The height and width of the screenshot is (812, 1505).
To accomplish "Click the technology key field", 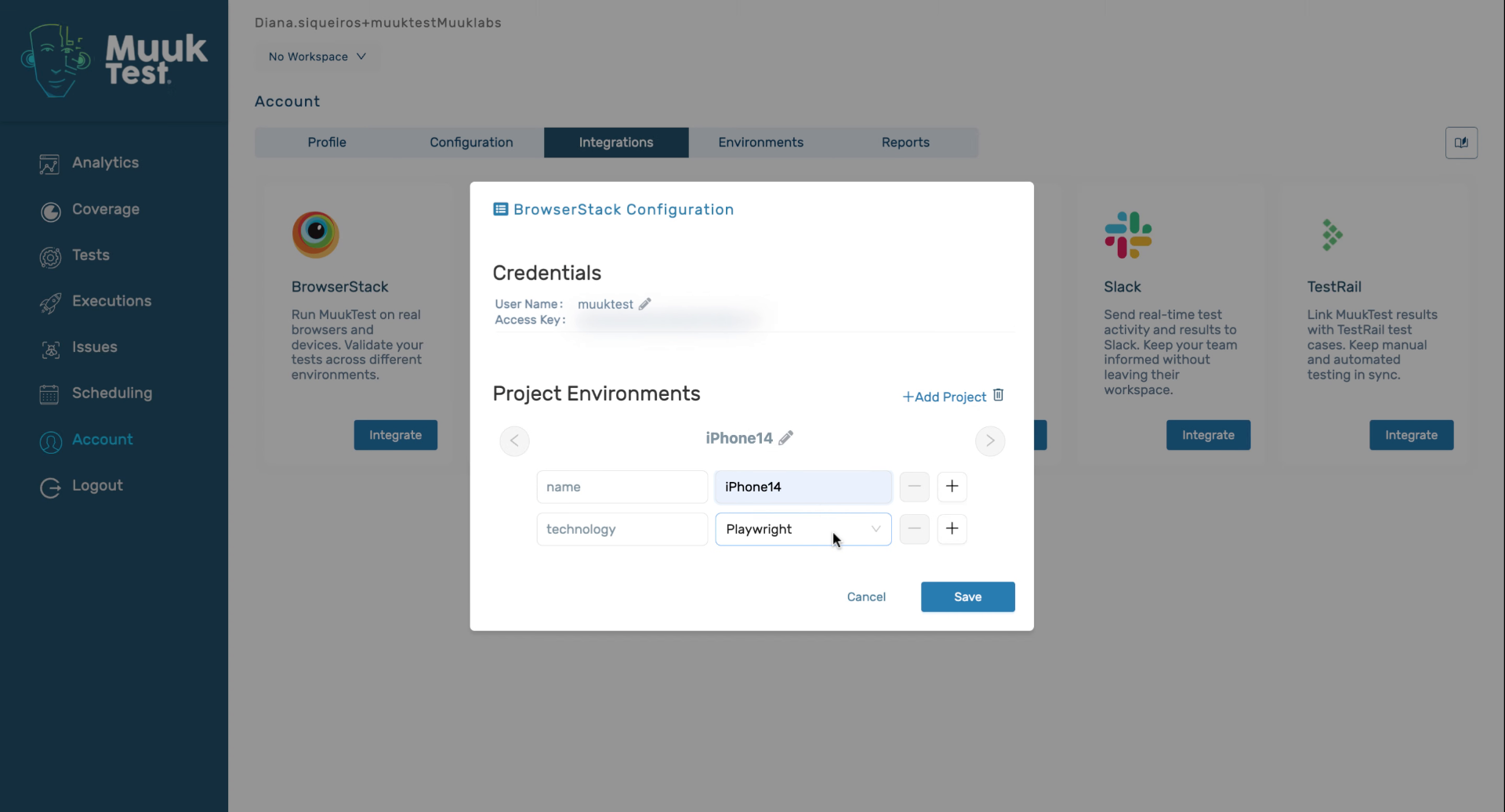I will tap(622, 529).
